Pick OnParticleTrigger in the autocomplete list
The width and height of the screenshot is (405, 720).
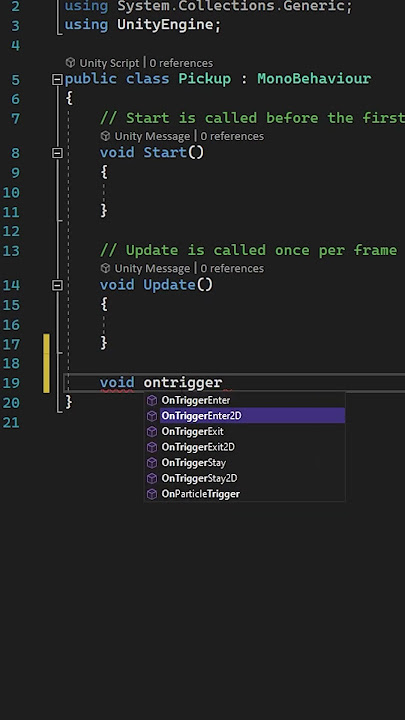coord(245,494)
